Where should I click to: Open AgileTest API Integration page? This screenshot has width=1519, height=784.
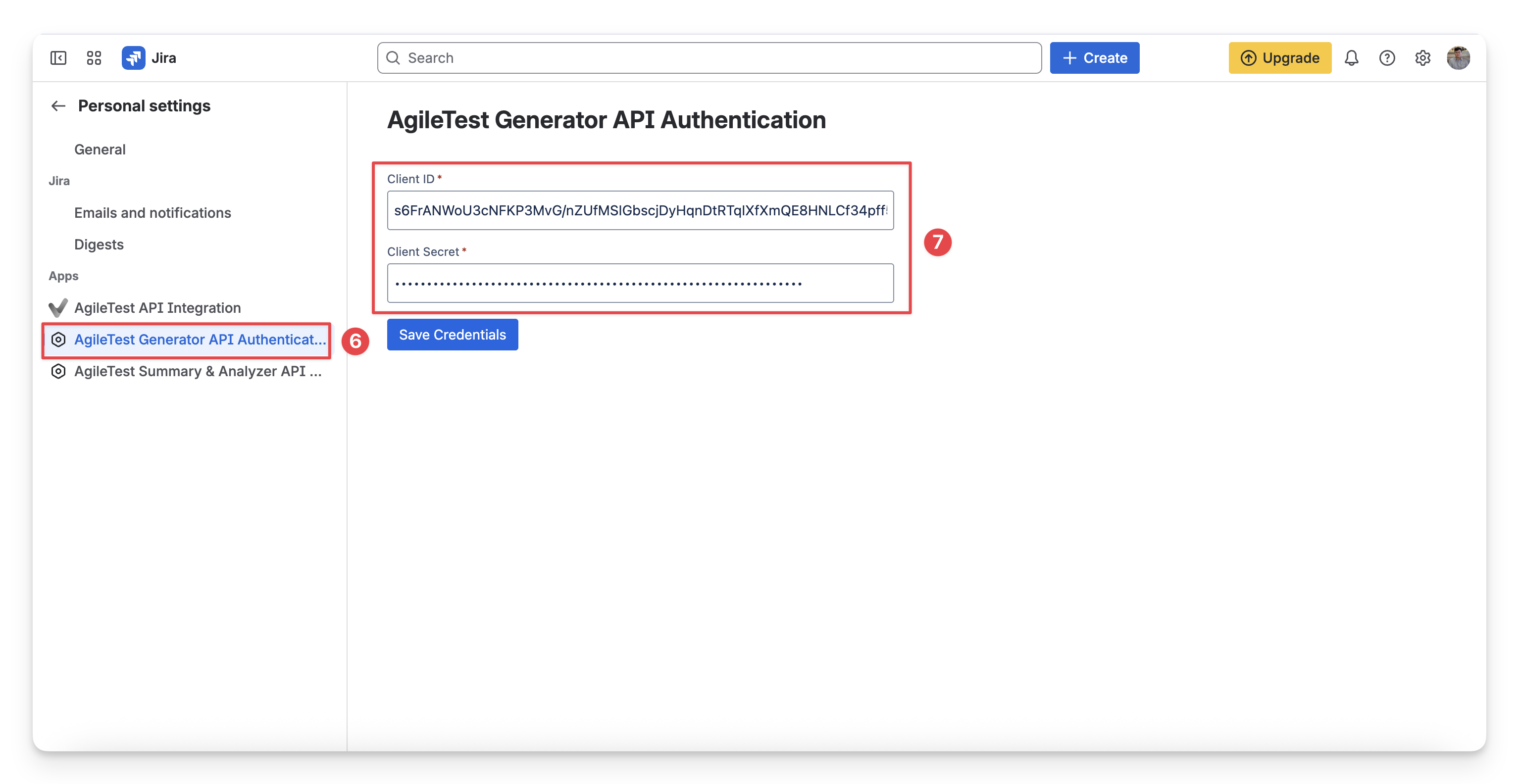[157, 308]
